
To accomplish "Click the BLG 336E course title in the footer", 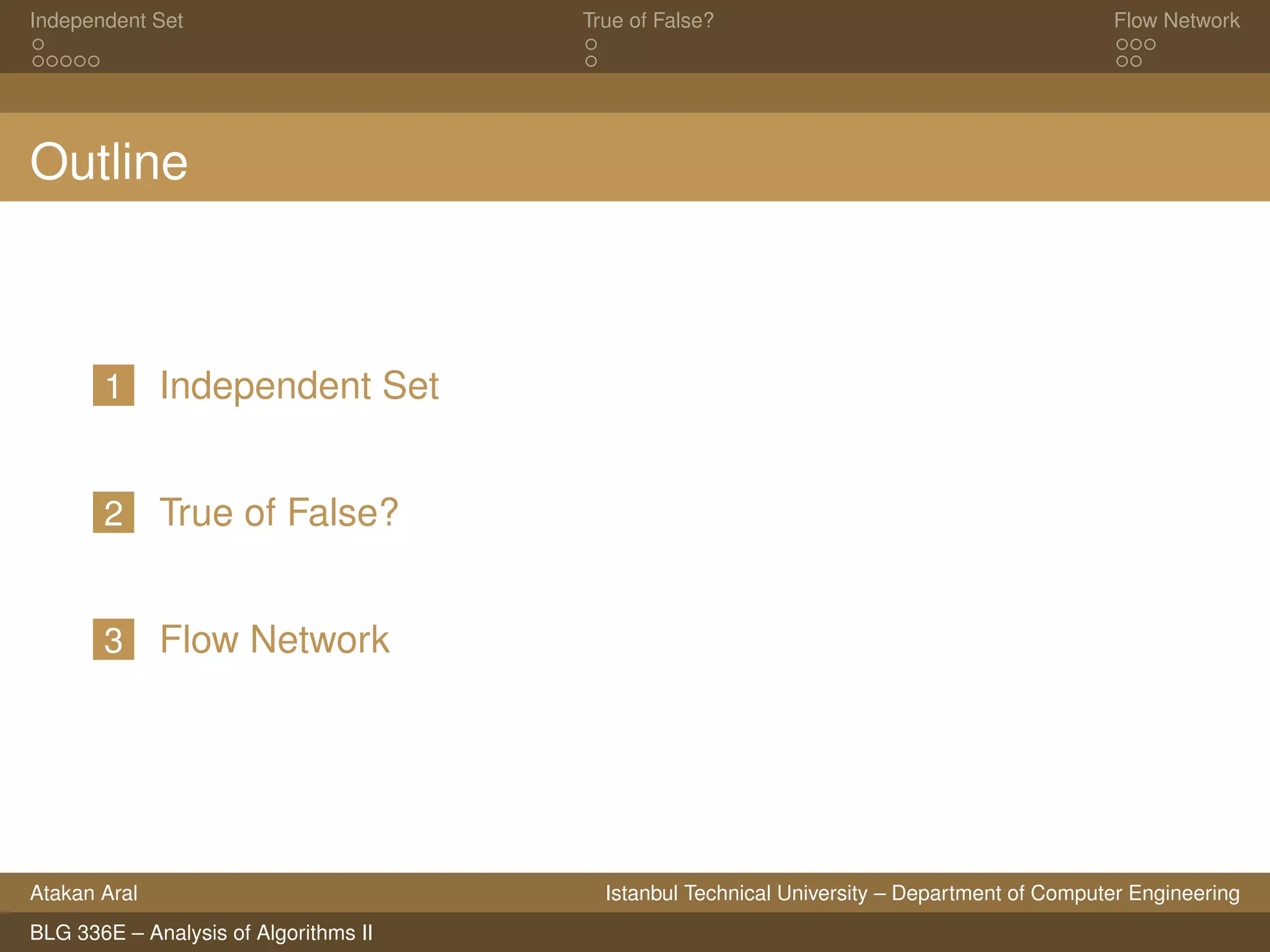I will pos(201,933).
